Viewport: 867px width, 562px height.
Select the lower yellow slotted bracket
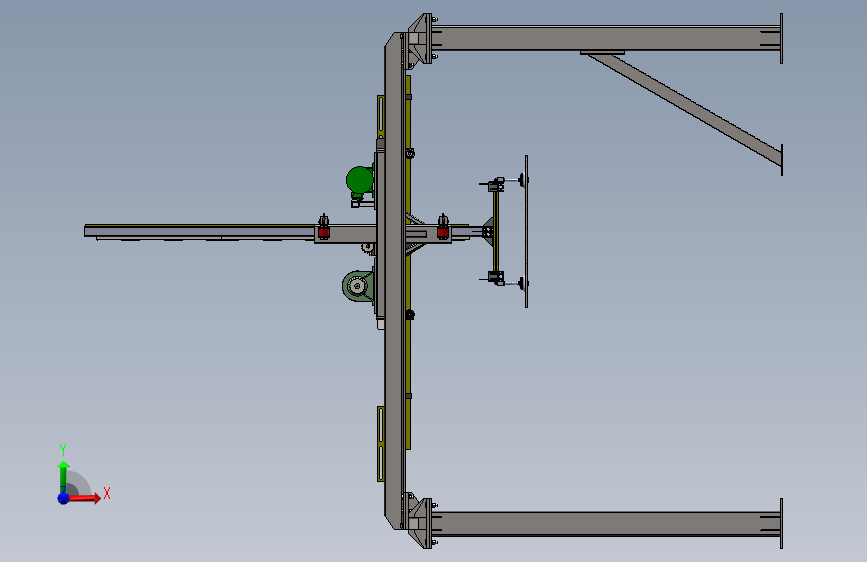(x=381, y=444)
